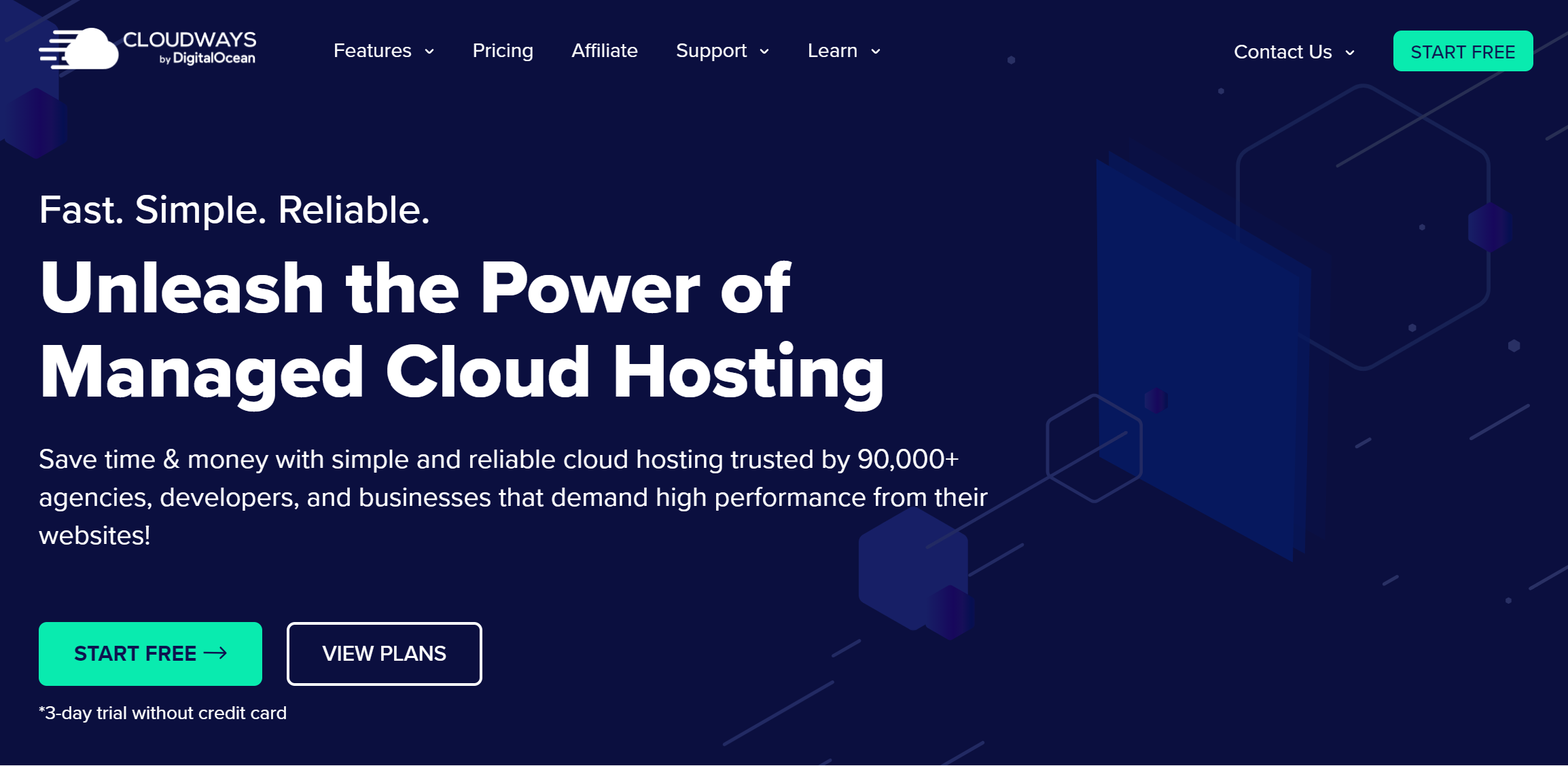This screenshot has width=1568, height=766.
Task: Go to the Pricing page
Action: pyautogui.click(x=503, y=51)
